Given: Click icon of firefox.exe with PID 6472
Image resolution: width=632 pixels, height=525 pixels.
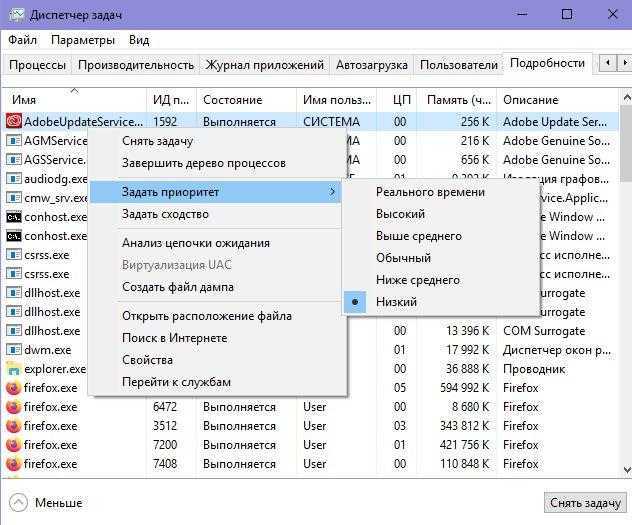Looking at the screenshot, I should [x=13, y=407].
